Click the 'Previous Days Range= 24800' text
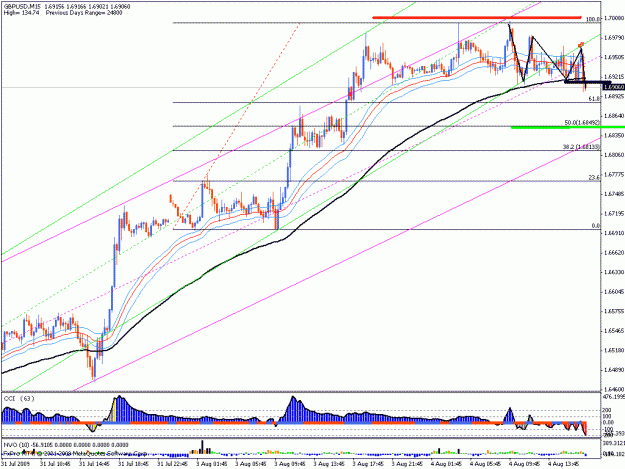The width and height of the screenshot is (625, 469). 84,13
